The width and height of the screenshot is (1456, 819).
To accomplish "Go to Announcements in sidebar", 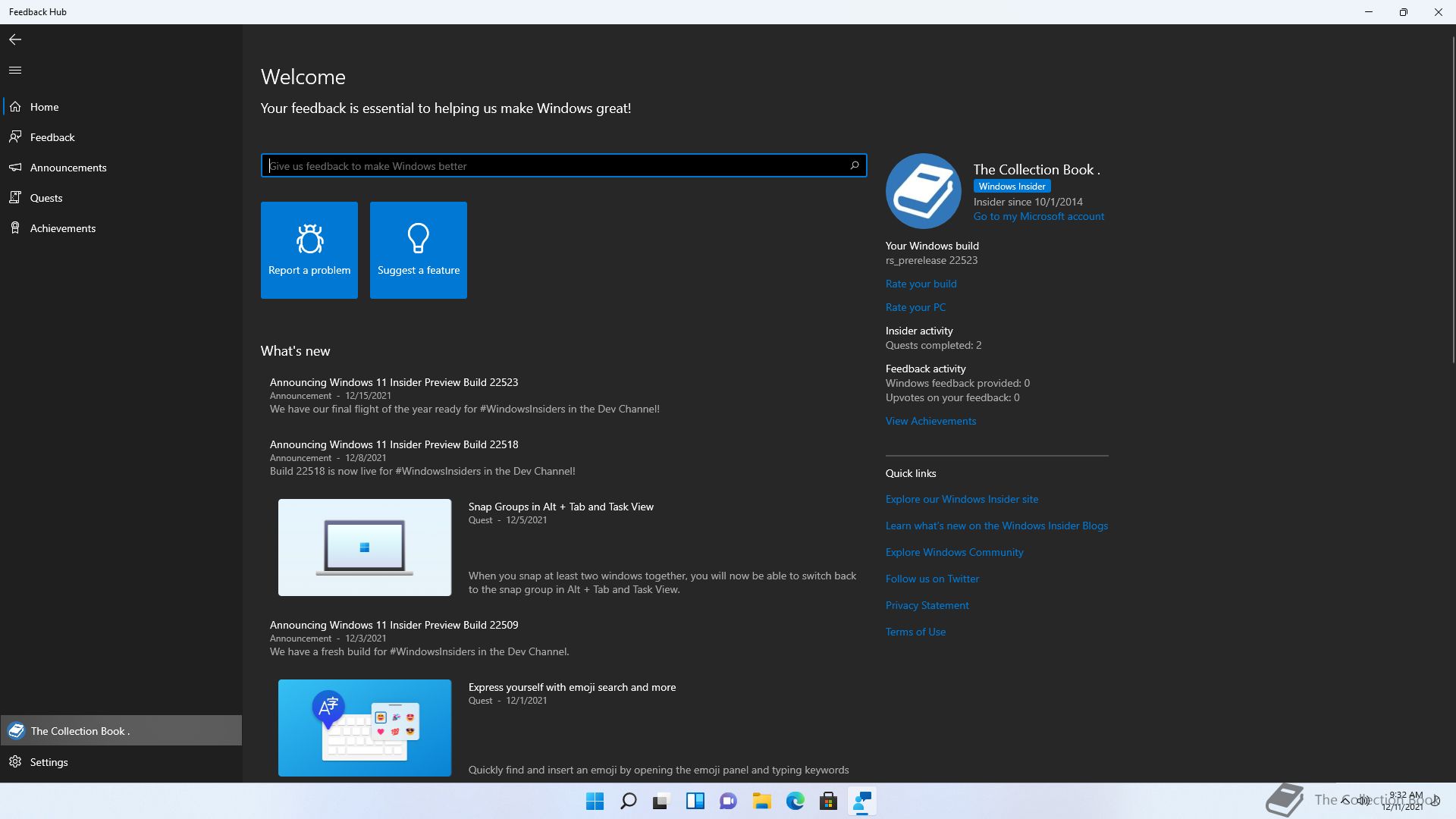I will [121, 168].
